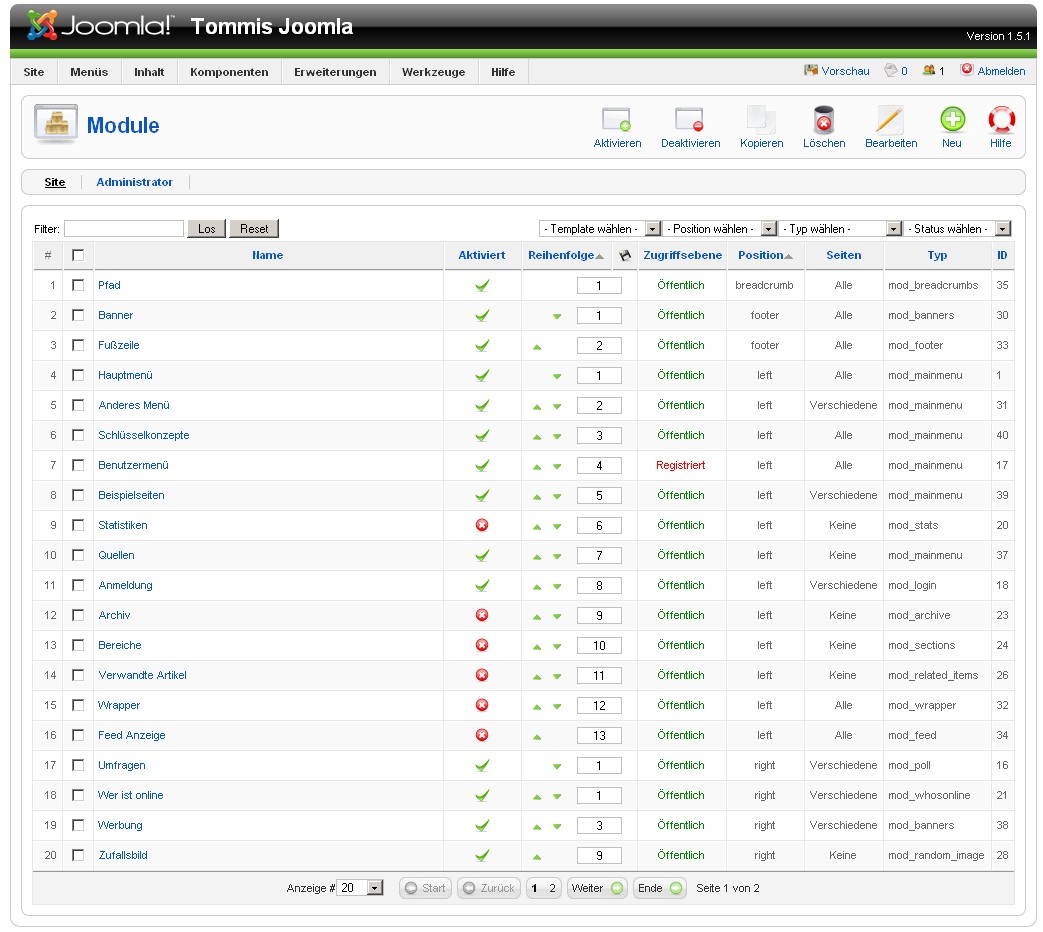Screen dimensions: 1043x932
Task: Click the Bearbeiten pencil icon
Action: [890, 121]
